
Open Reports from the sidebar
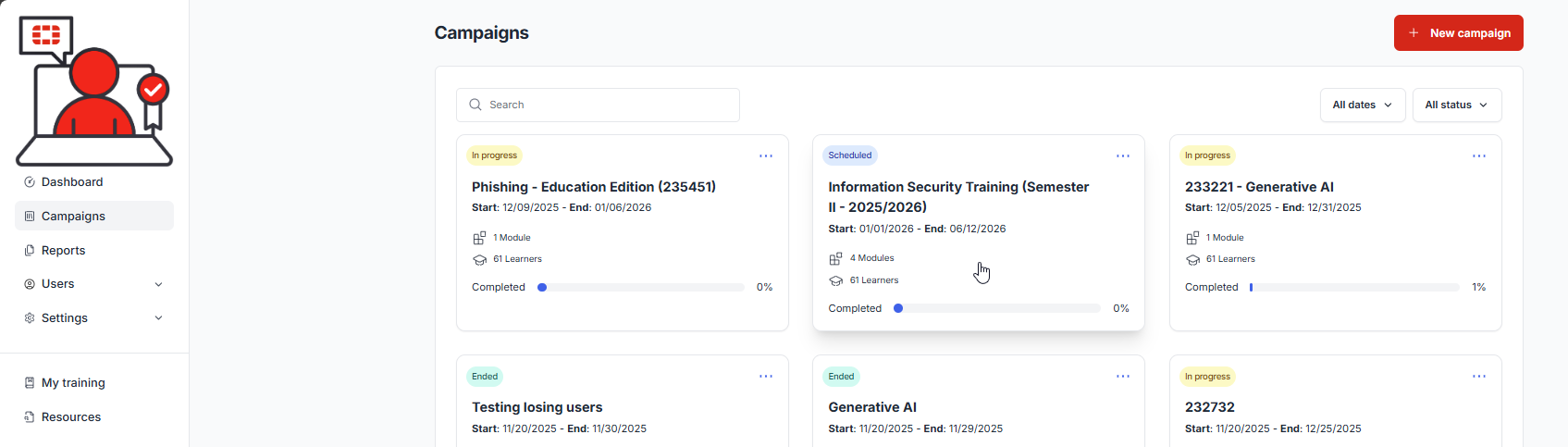point(94,250)
